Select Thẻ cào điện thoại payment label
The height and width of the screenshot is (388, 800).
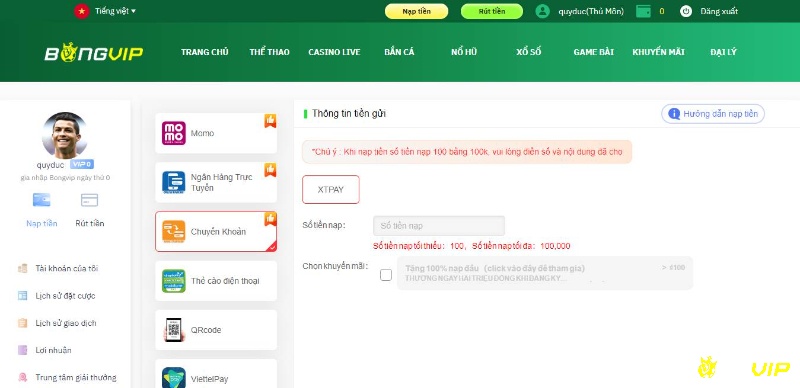click(x=225, y=281)
